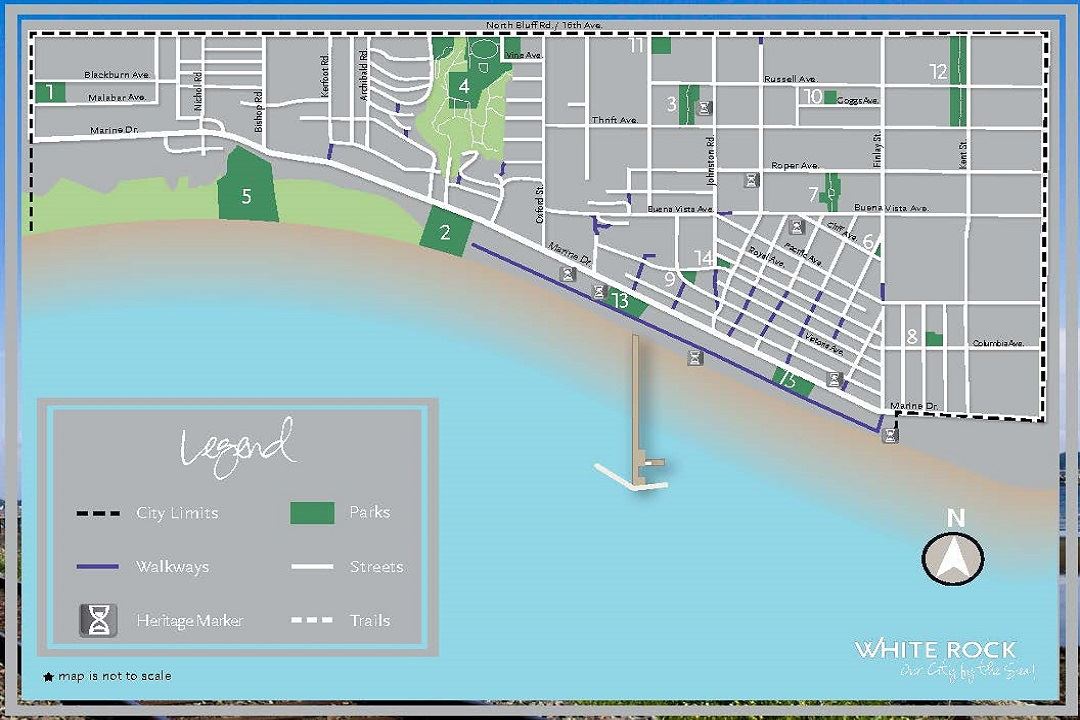Screen dimensions: 1080x720
Task: Select the heritage marker right of park 15
Action: (x=834, y=379)
